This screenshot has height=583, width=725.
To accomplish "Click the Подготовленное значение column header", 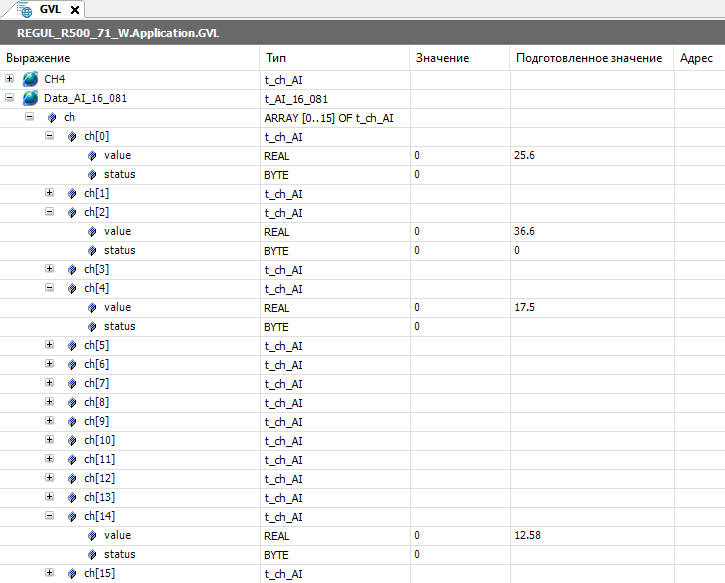I will [589, 58].
